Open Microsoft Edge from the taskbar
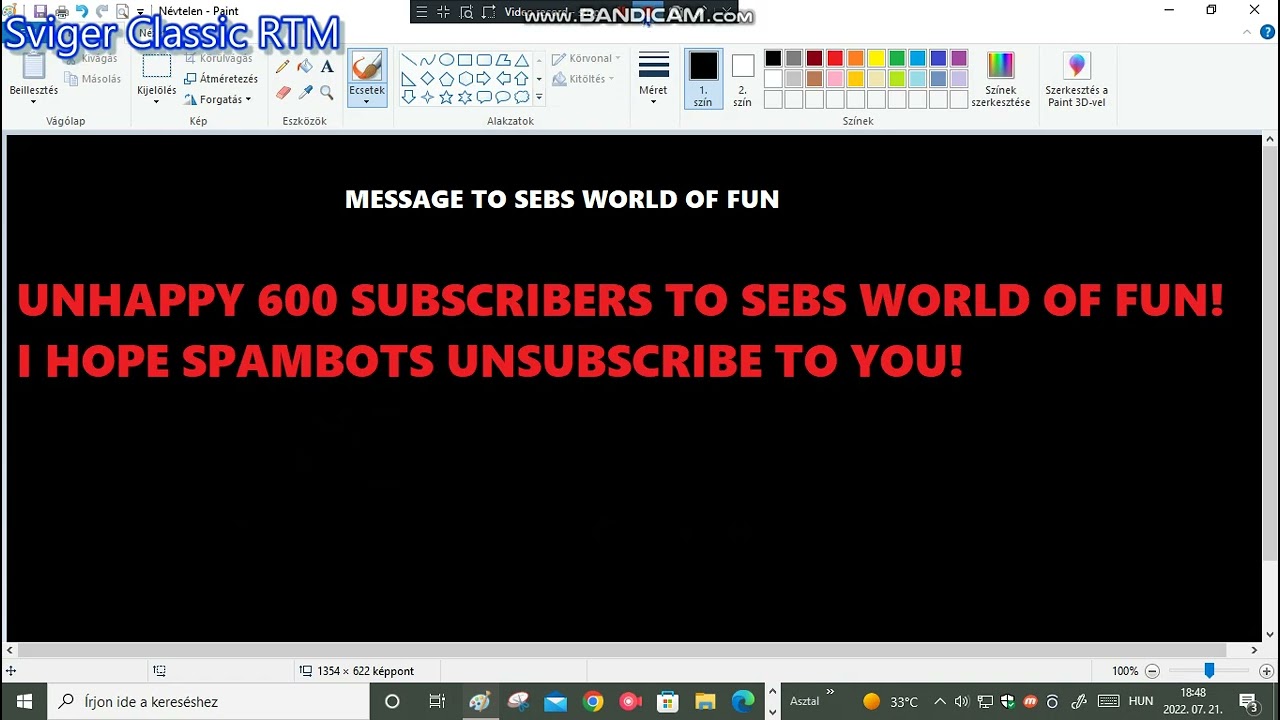 coord(743,701)
